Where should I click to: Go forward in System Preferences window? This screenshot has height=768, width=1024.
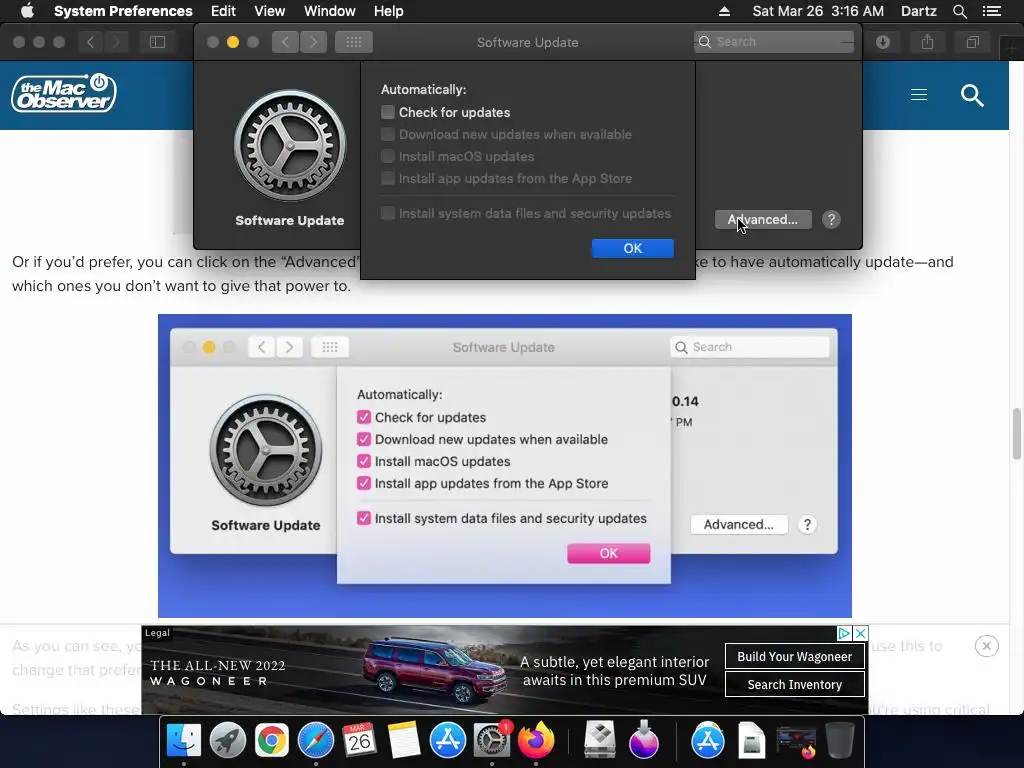(313, 42)
